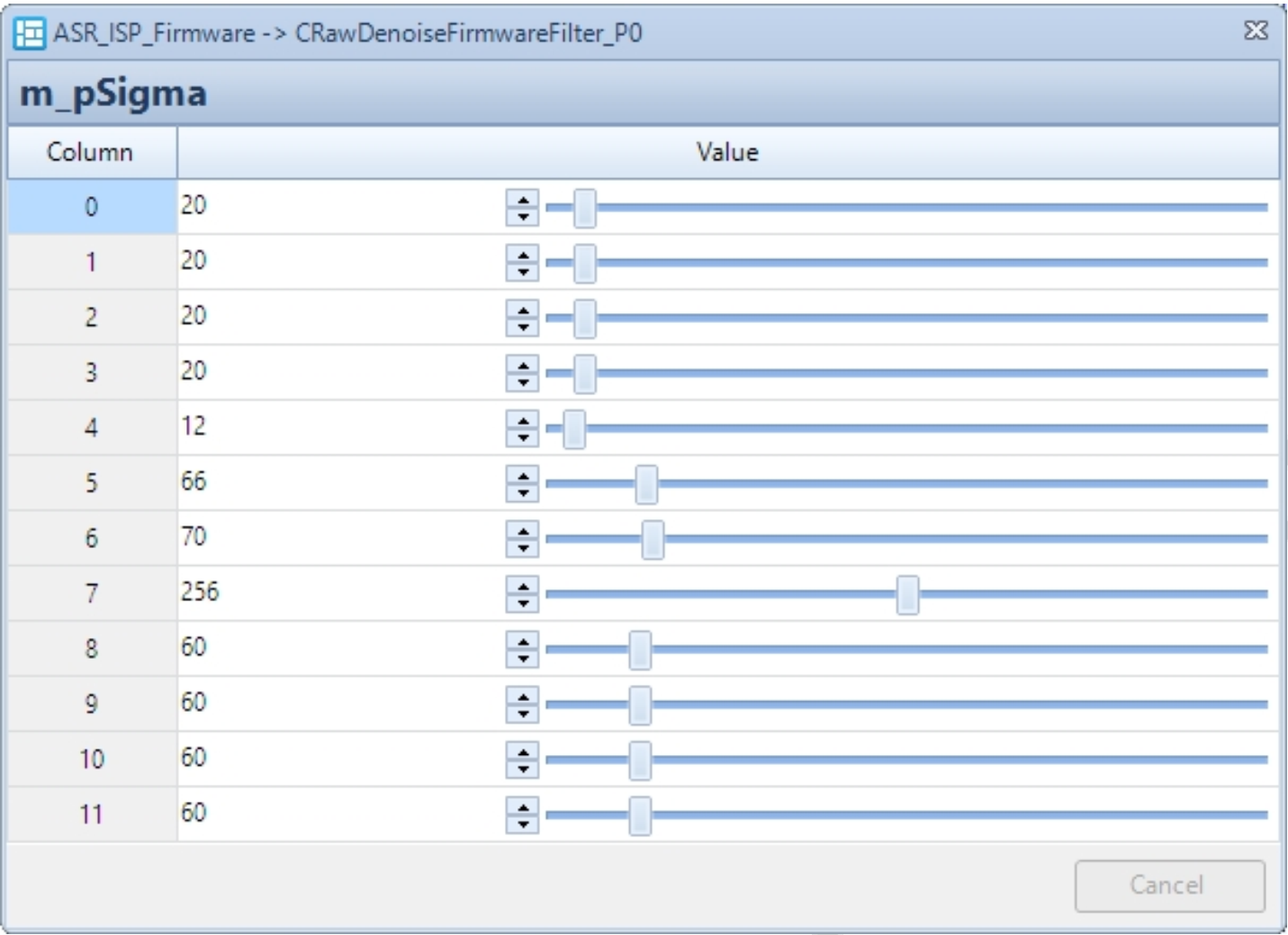Image resolution: width=1288 pixels, height=935 pixels.
Task: Decrease the value for column 1
Action: (523, 271)
